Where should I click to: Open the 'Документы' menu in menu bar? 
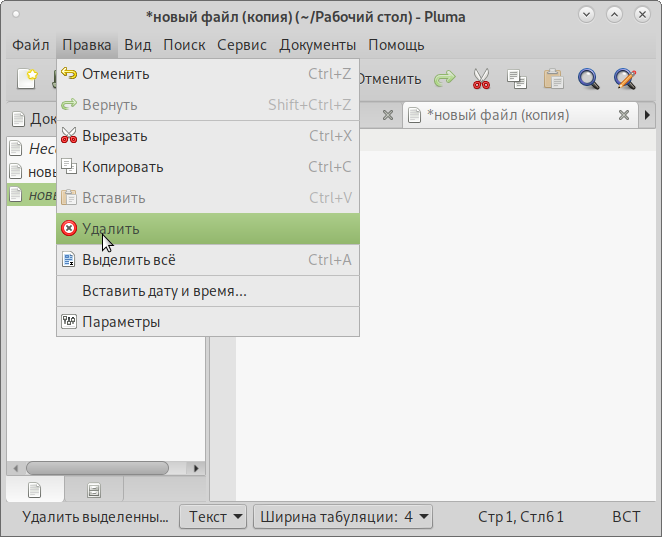(x=317, y=45)
